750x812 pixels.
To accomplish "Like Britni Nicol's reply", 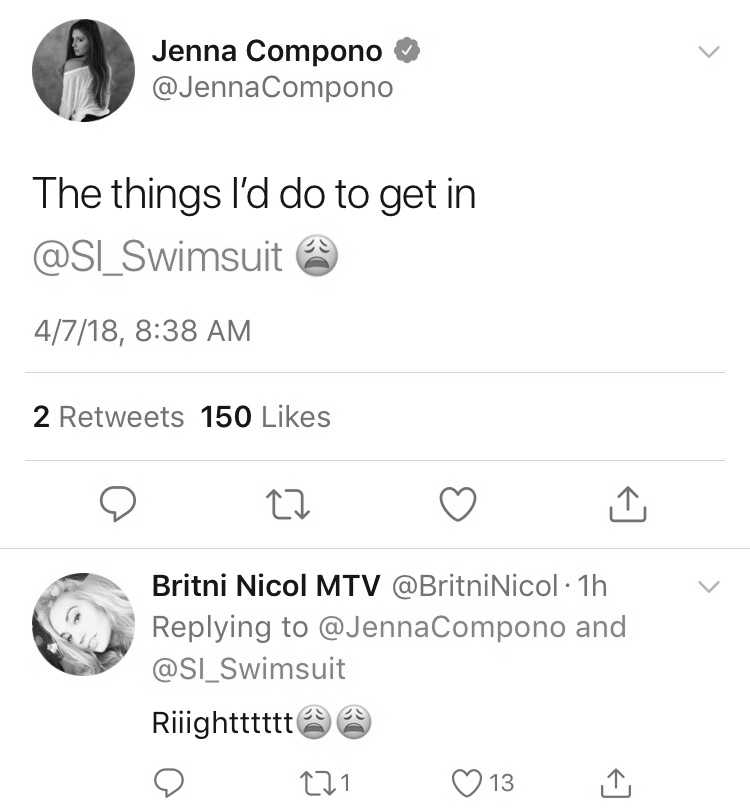I will [x=483, y=783].
